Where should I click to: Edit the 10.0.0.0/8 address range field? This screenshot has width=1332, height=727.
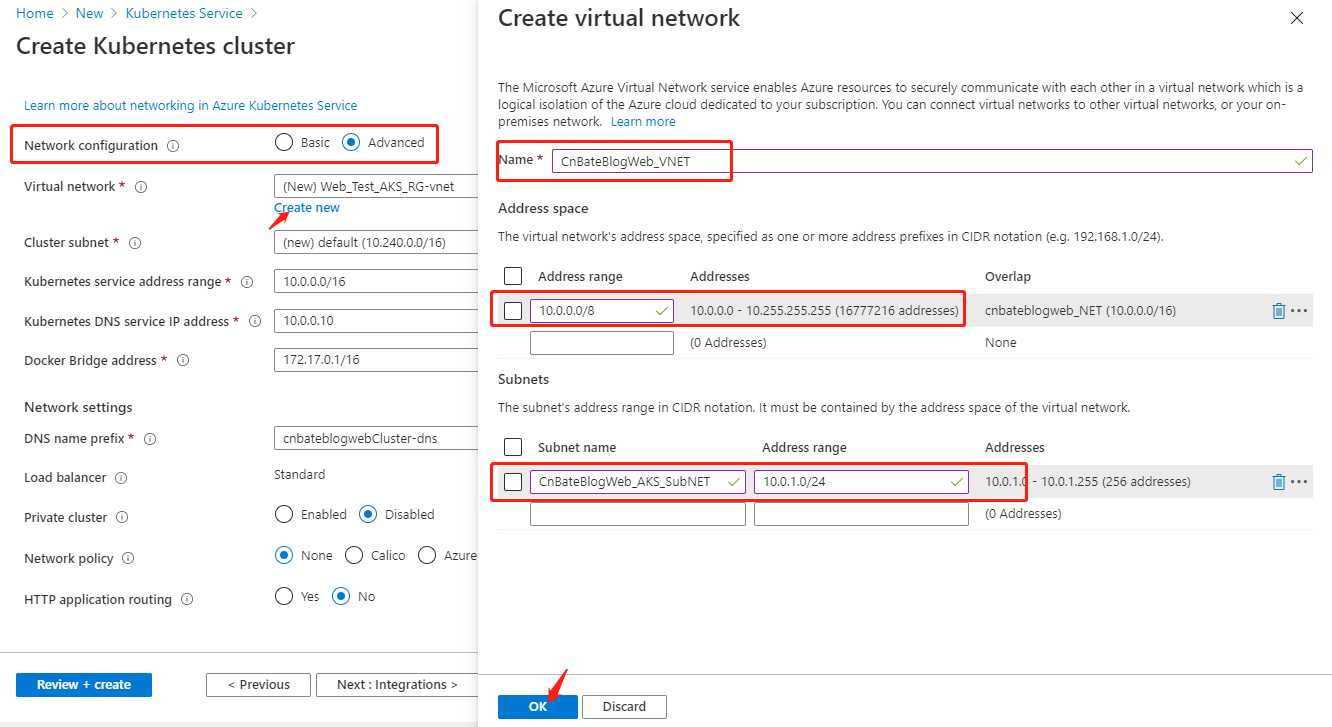[x=602, y=311]
